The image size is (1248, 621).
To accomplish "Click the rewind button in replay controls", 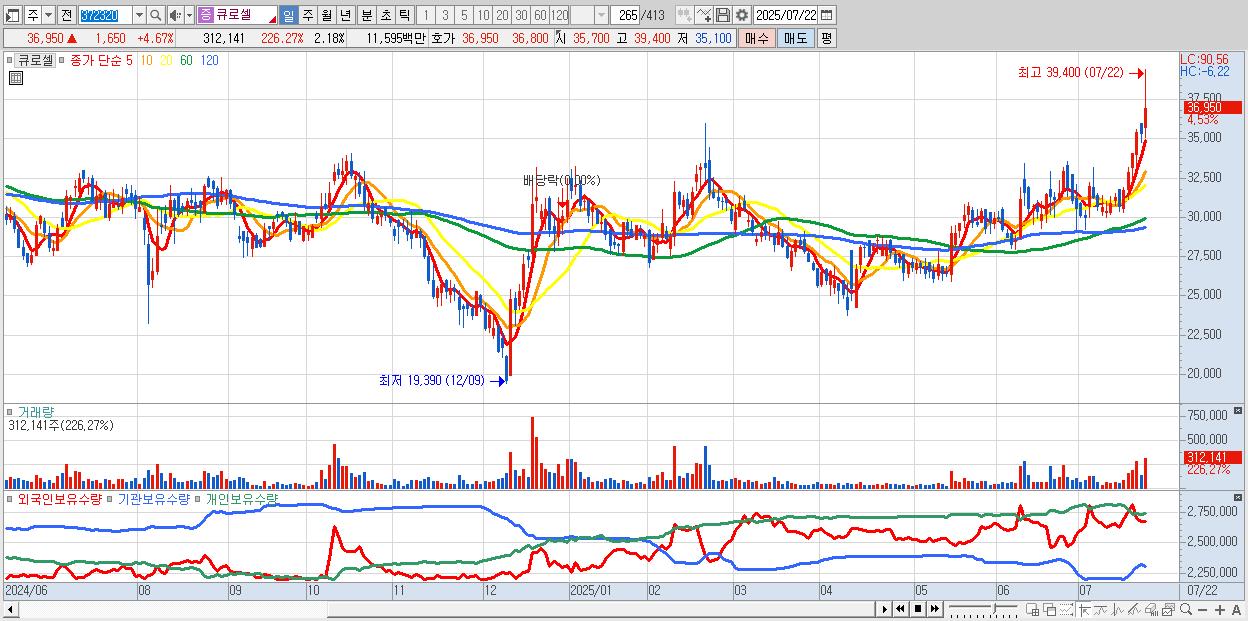I will [x=900, y=609].
